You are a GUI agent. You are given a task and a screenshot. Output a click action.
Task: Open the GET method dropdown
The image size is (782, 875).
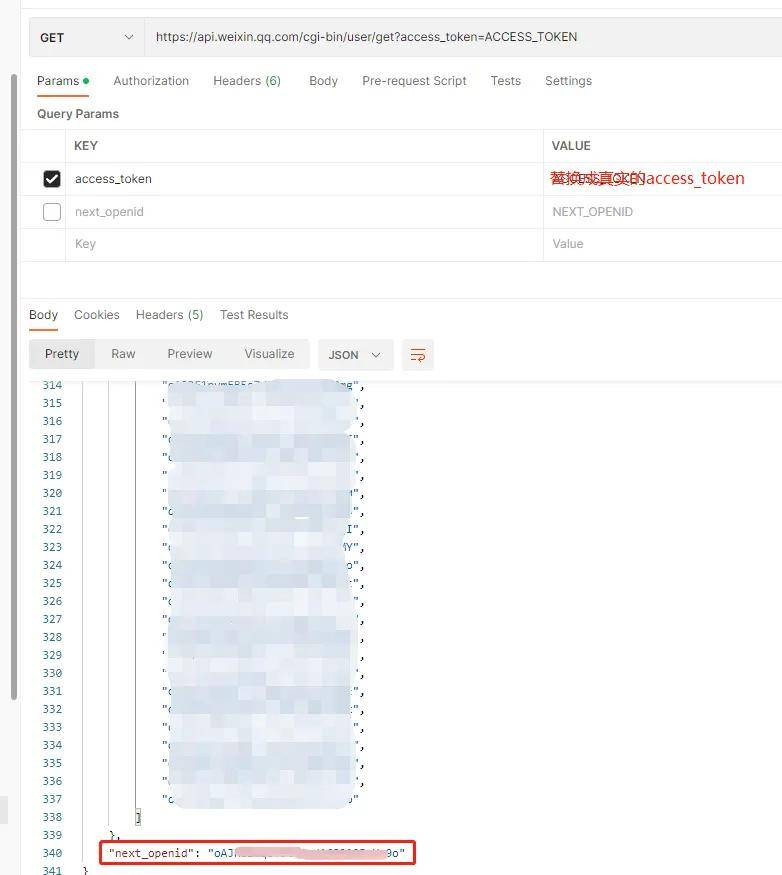(86, 37)
